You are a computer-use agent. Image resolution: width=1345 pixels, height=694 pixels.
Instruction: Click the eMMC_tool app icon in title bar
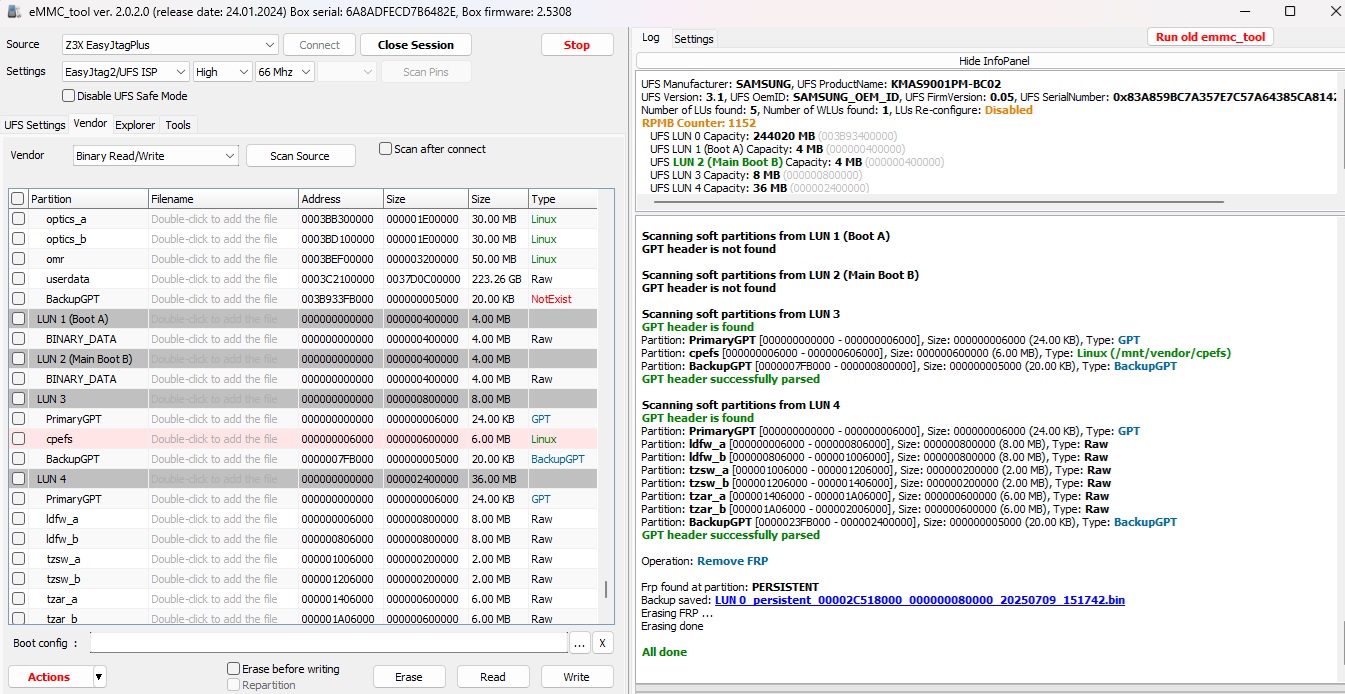coord(14,11)
